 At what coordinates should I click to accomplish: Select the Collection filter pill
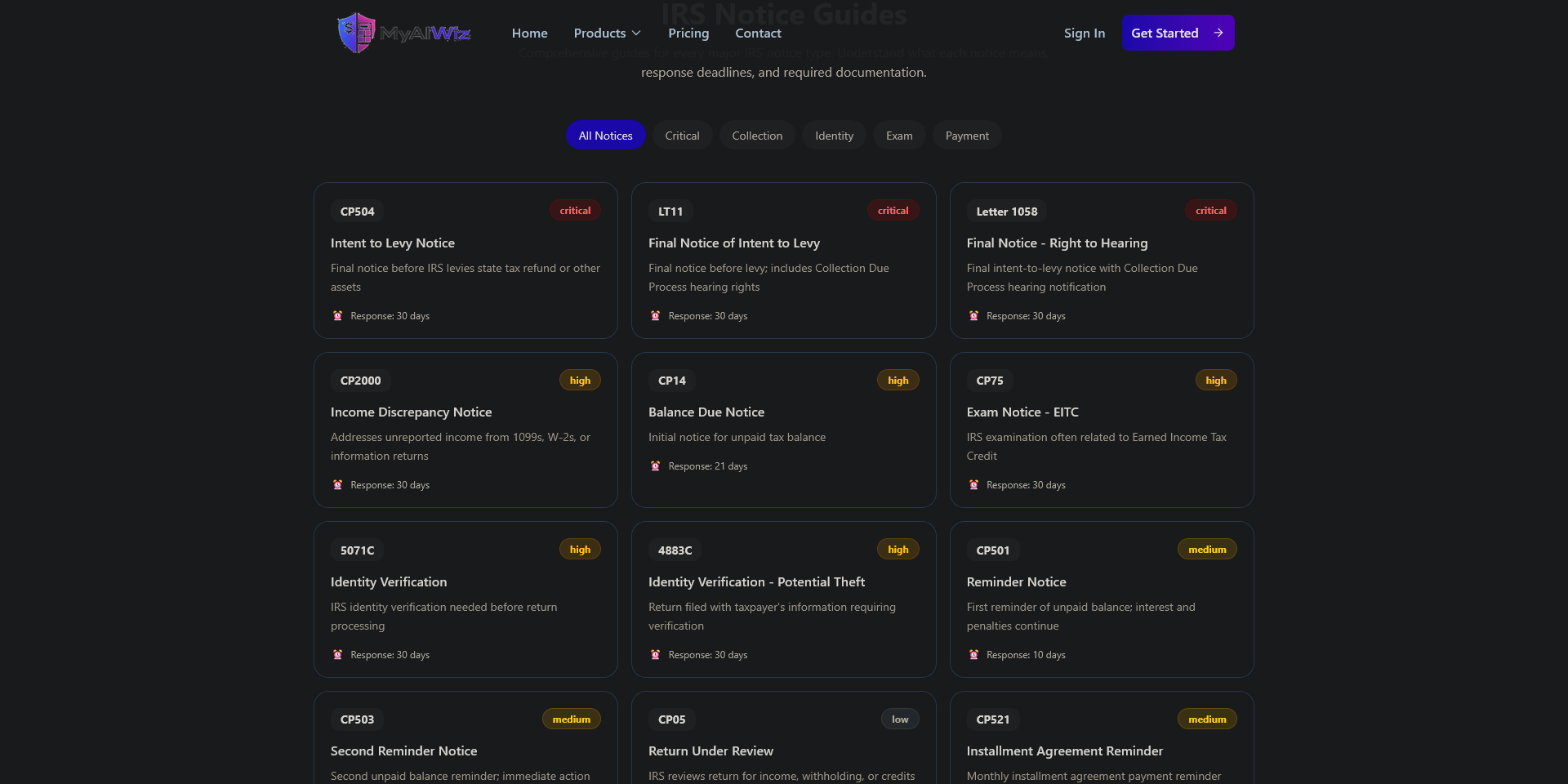click(x=757, y=136)
